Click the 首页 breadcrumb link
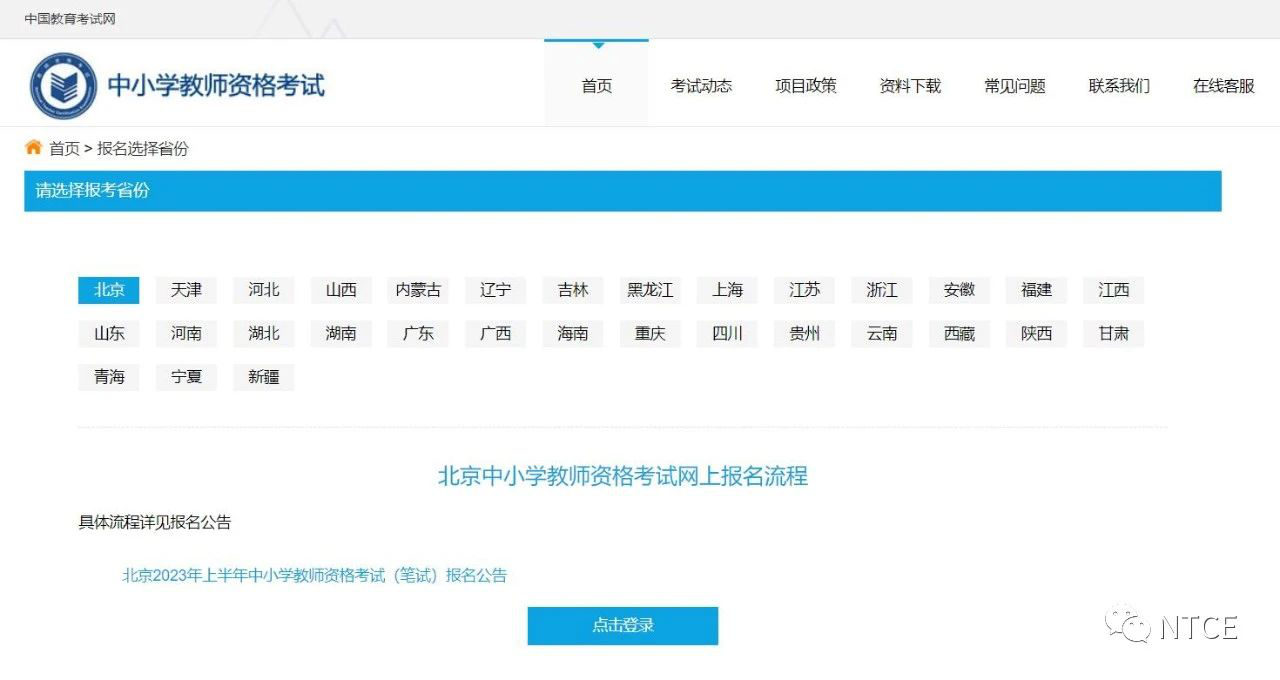Image resolution: width=1280 pixels, height=680 pixels. [x=63, y=148]
